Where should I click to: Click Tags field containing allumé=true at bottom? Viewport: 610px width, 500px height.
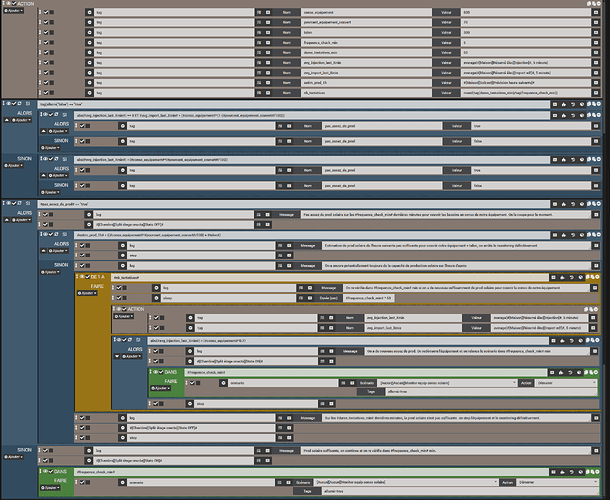click(460, 491)
